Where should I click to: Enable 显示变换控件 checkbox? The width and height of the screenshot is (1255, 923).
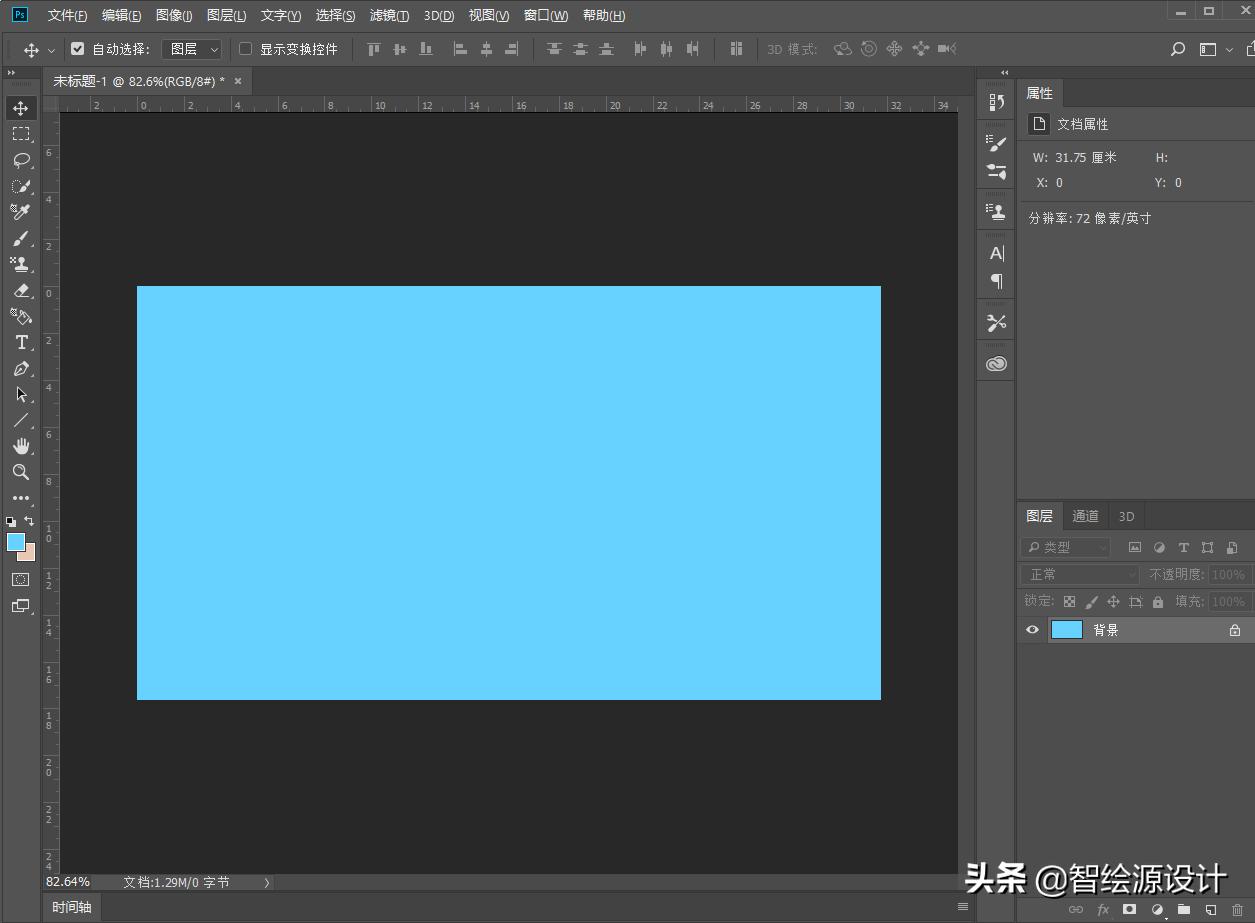point(246,49)
